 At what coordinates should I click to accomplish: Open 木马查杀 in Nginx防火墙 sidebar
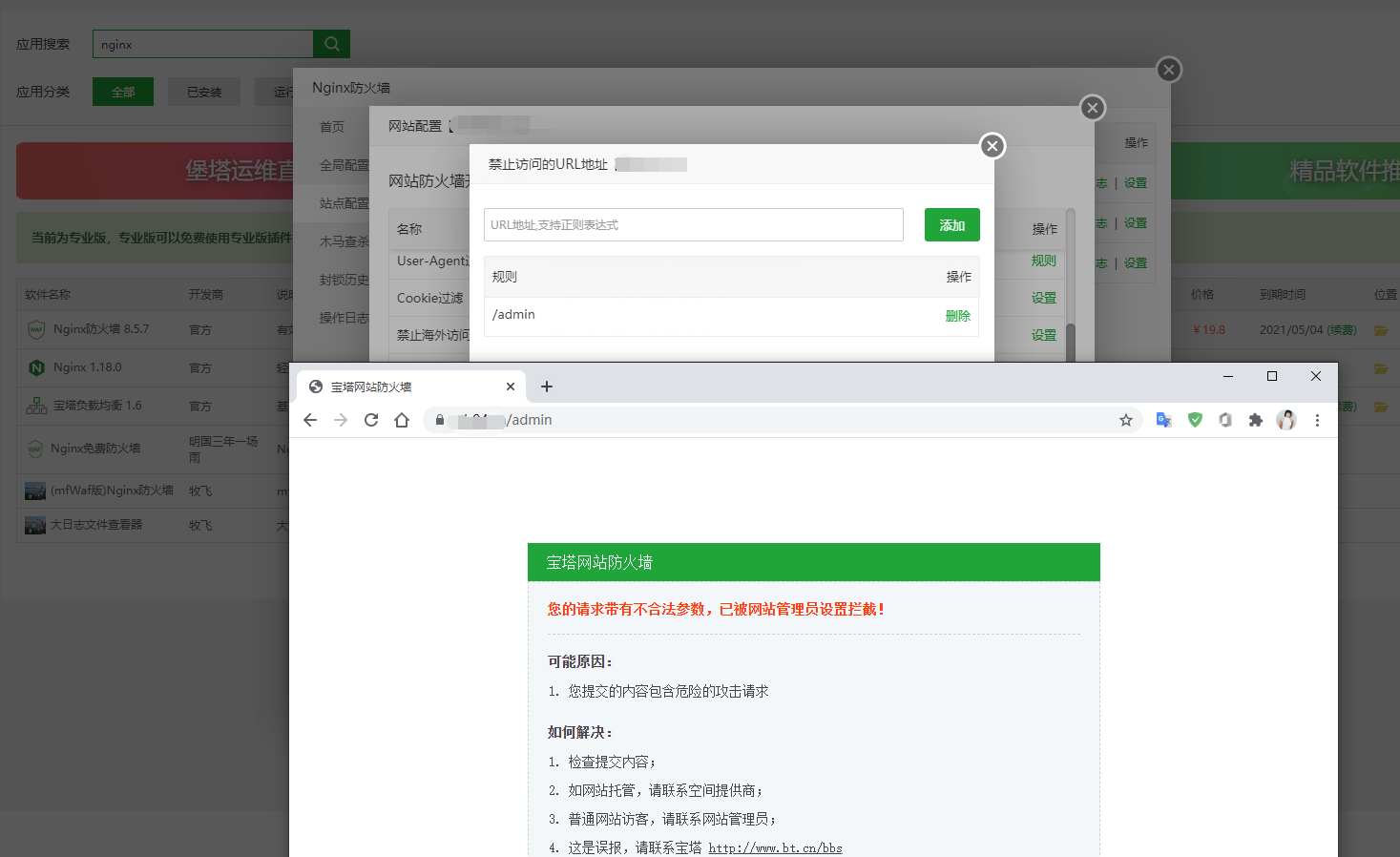coord(344,241)
